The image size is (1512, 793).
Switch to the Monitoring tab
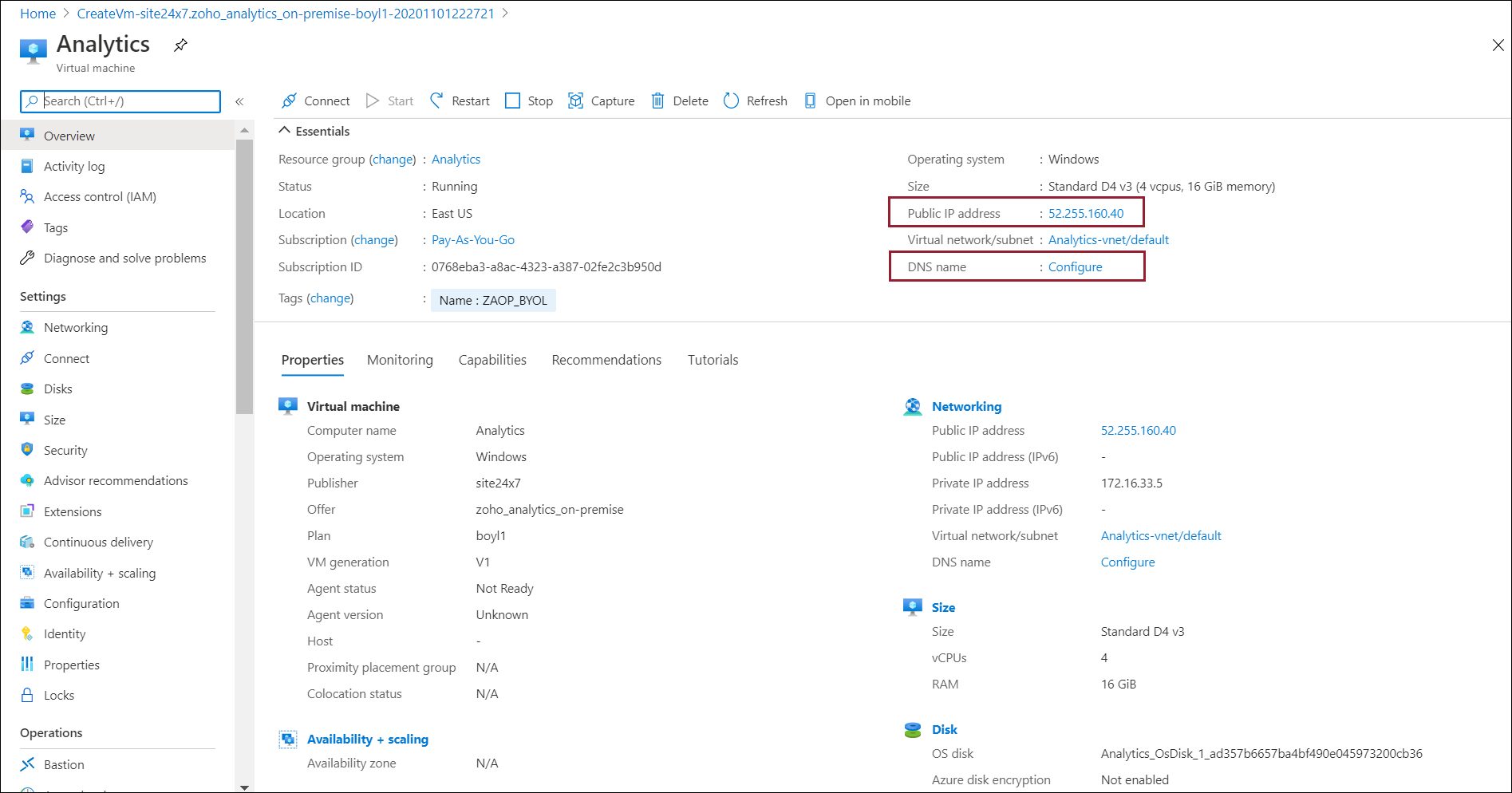tap(400, 360)
